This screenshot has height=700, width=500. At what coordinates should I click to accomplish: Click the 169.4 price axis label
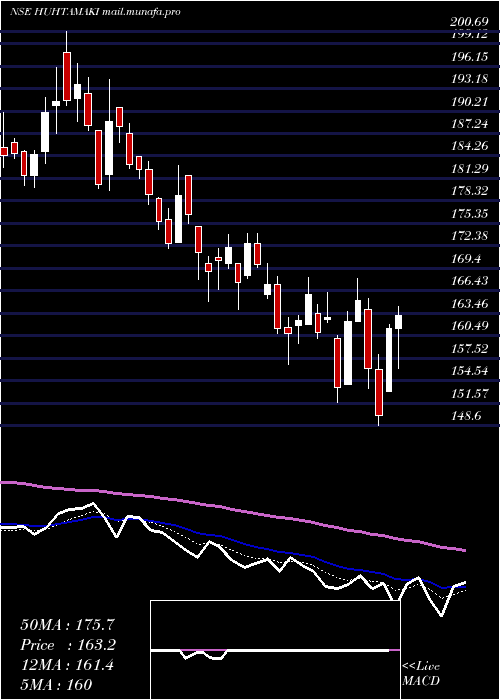(467, 259)
